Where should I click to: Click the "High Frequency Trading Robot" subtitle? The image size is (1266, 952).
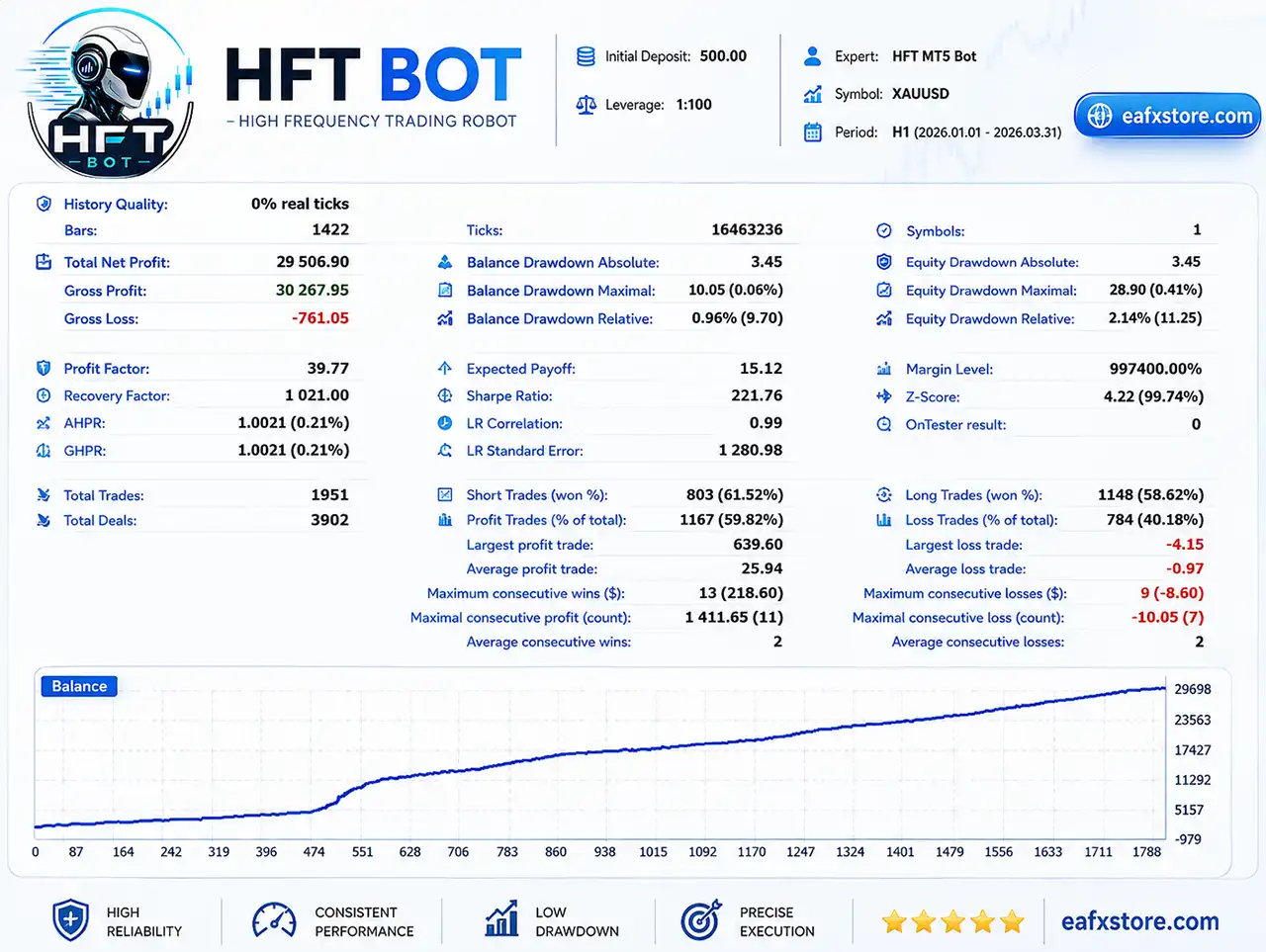pos(371,122)
